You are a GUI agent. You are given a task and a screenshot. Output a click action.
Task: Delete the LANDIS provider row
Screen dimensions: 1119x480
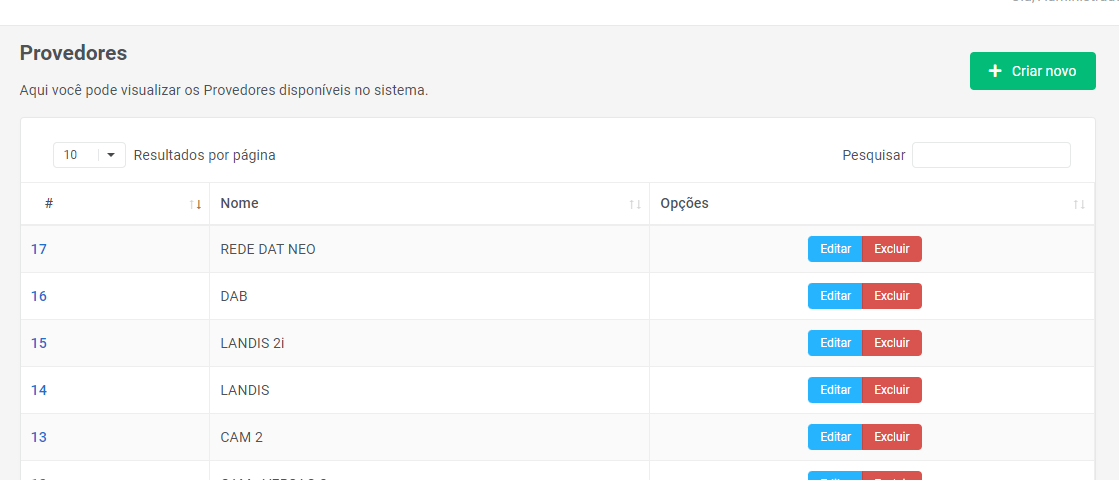click(x=891, y=390)
